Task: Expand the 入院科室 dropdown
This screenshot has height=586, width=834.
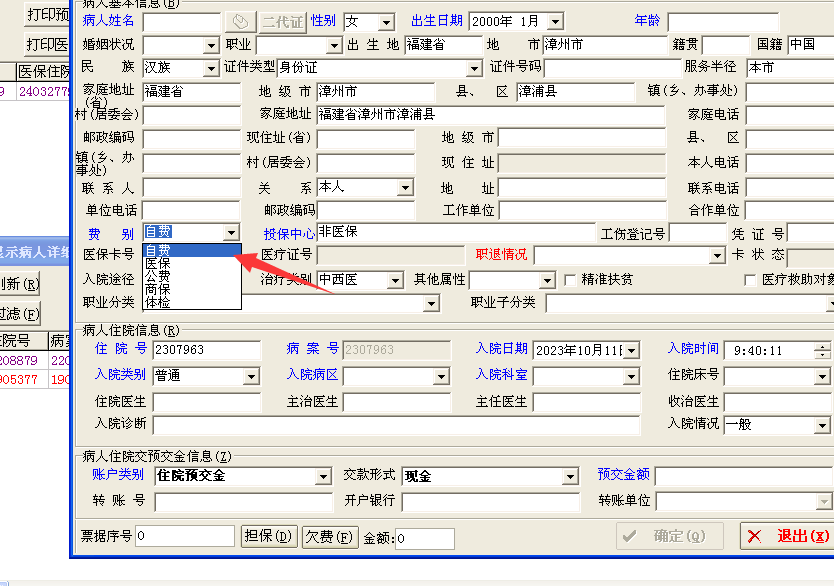Action: pyautogui.click(x=631, y=377)
